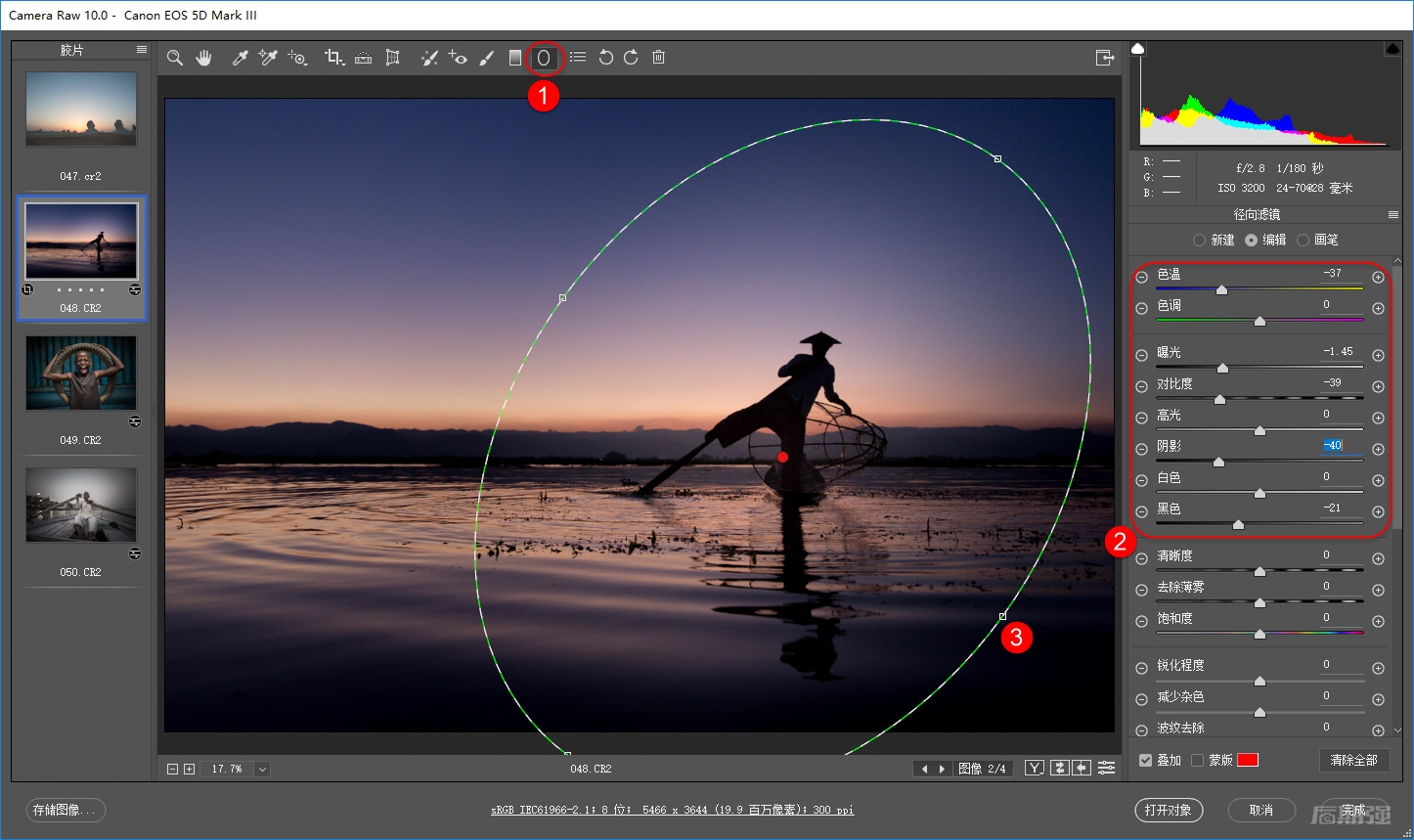Select the 049.CR2 portrait thumbnail
Screen dimensions: 1414x840
tap(81, 373)
